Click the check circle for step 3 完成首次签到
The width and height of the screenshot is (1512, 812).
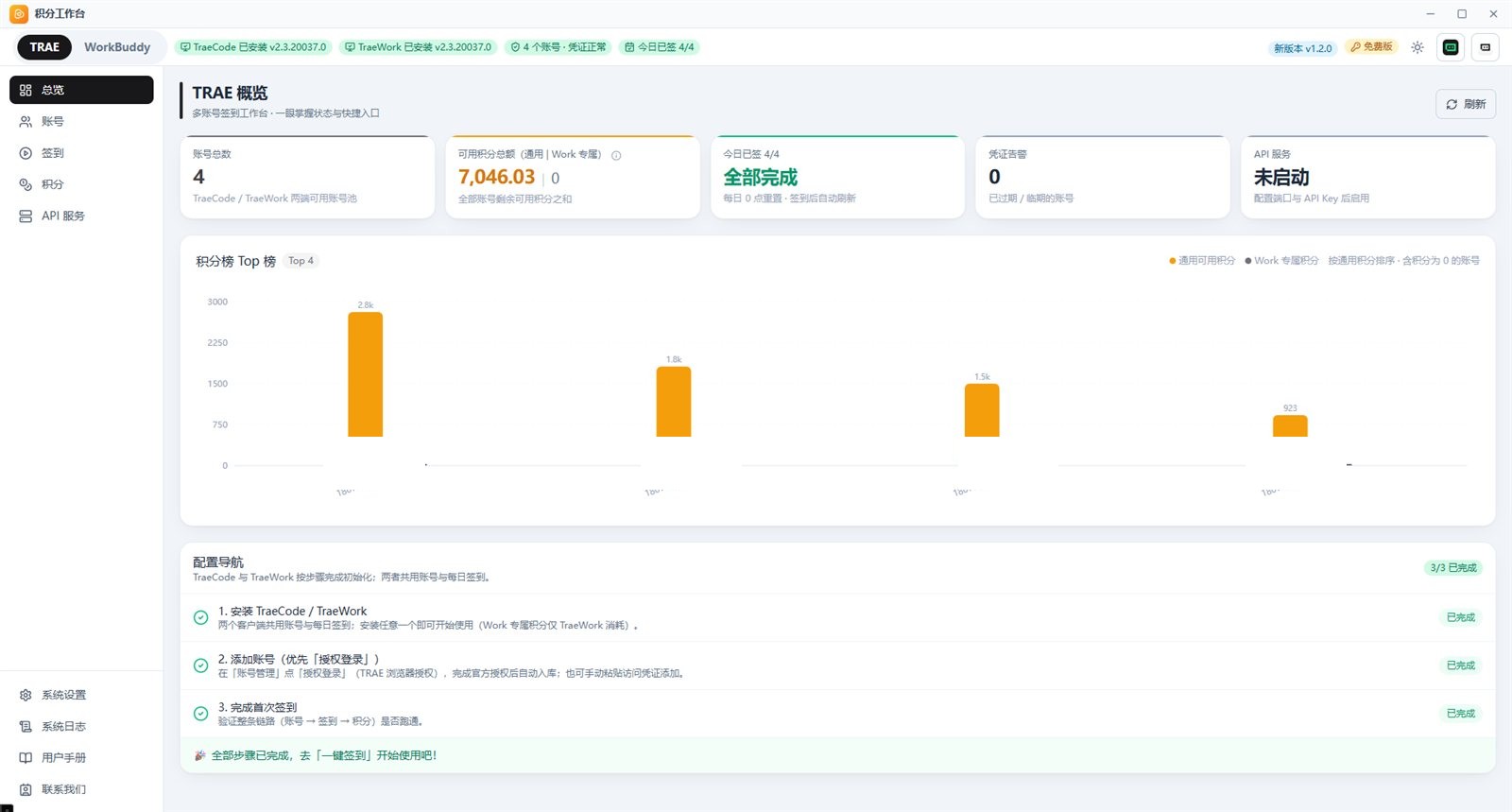(200, 714)
